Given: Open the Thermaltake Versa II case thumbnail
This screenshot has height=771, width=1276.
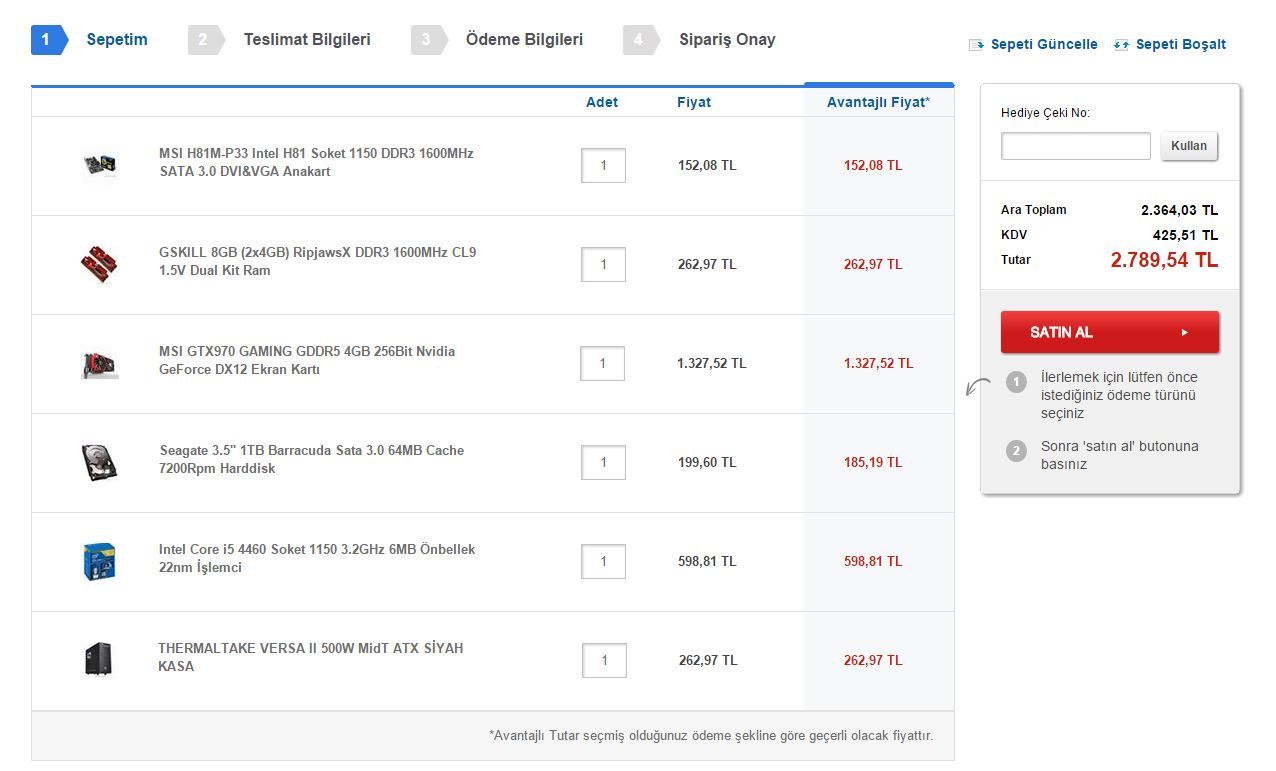Looking at the screenshot, I should coord(99,660).
